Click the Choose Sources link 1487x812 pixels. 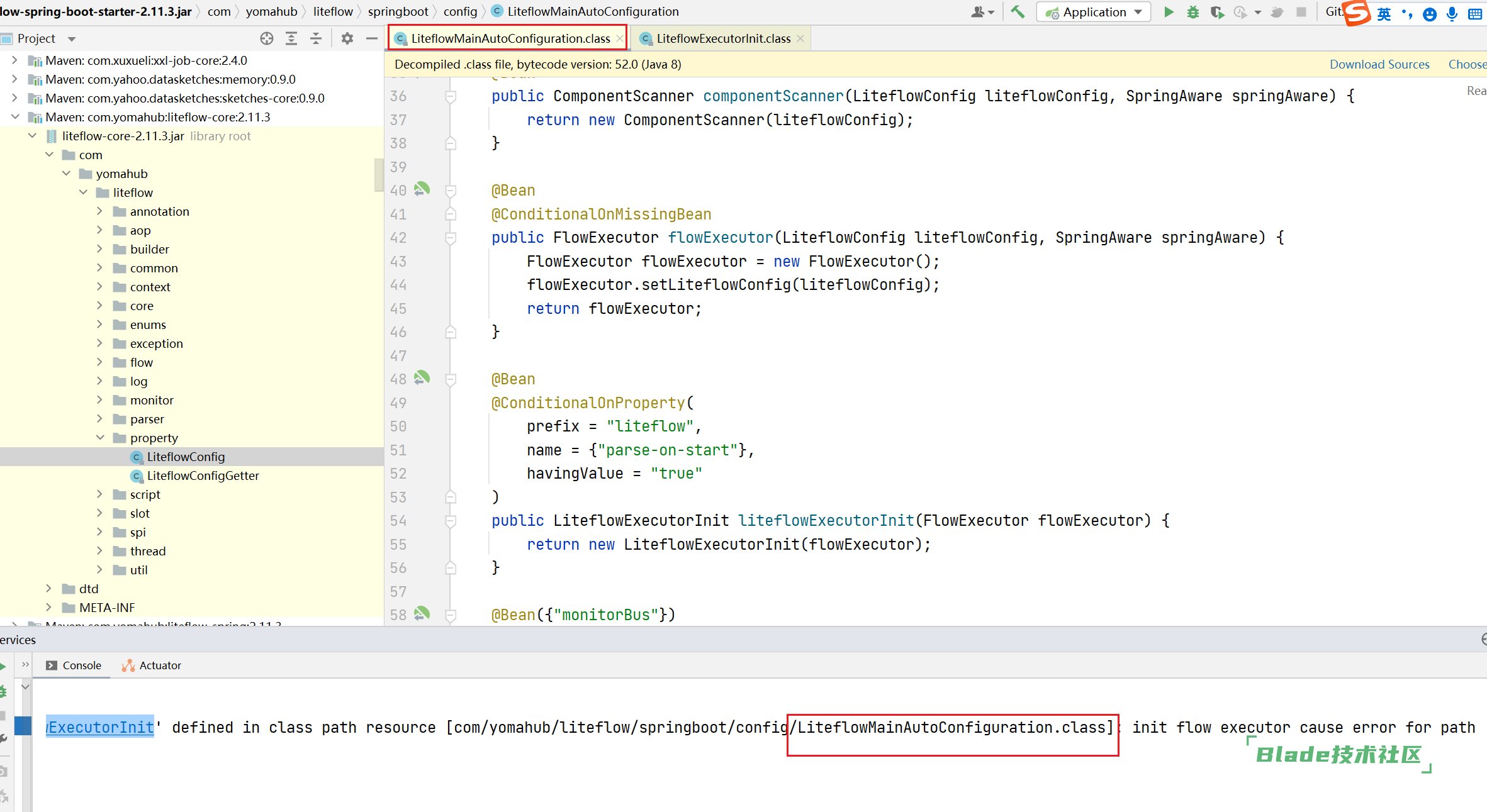point(1467,64)
